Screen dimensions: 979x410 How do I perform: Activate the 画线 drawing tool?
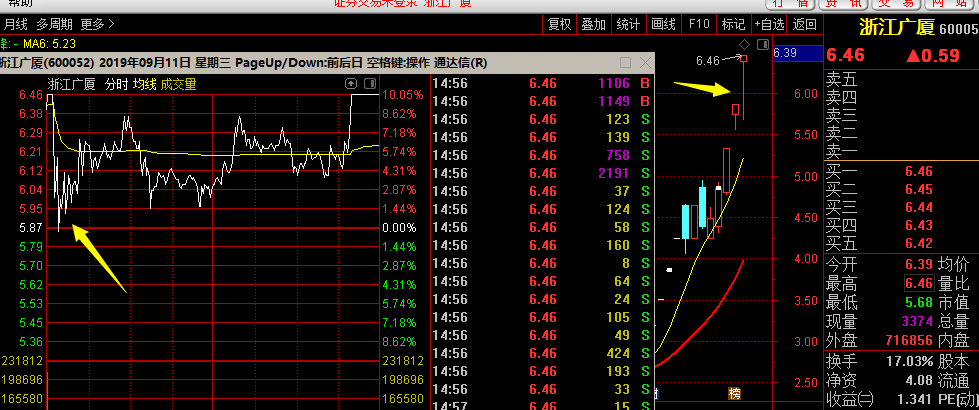pyautogui.click(x=664, y=24)
